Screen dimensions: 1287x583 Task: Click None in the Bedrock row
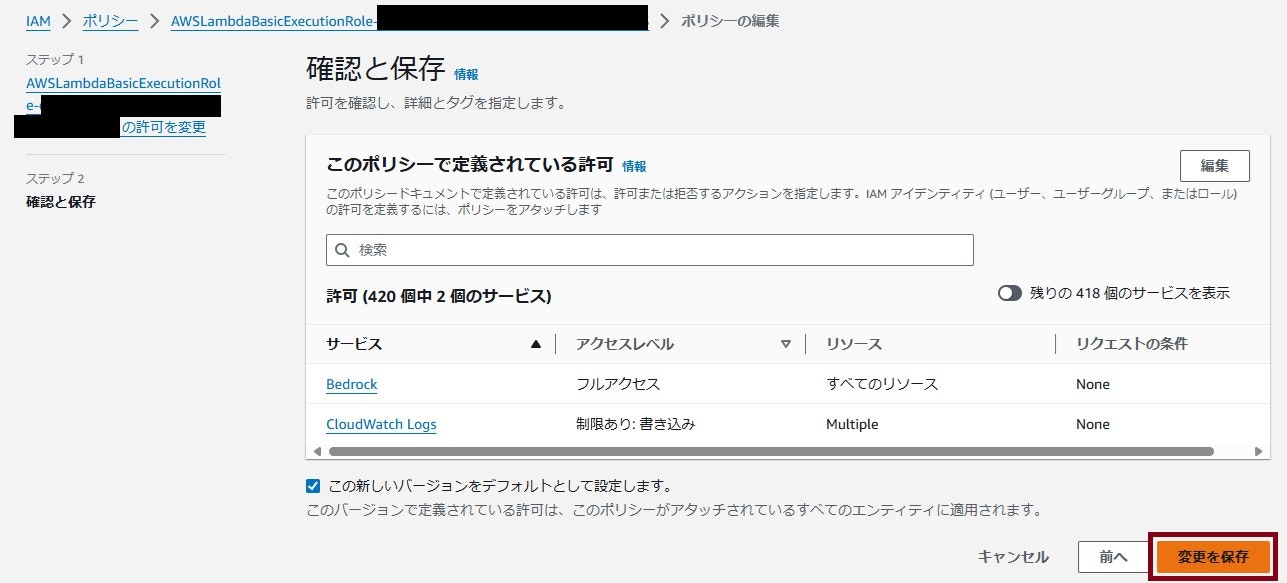[x=1093, y=384]
